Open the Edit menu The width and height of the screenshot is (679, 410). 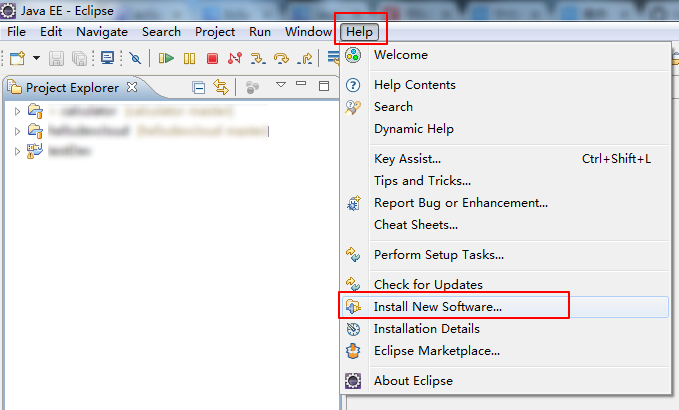pyautogui.click(x=51, y=32)
